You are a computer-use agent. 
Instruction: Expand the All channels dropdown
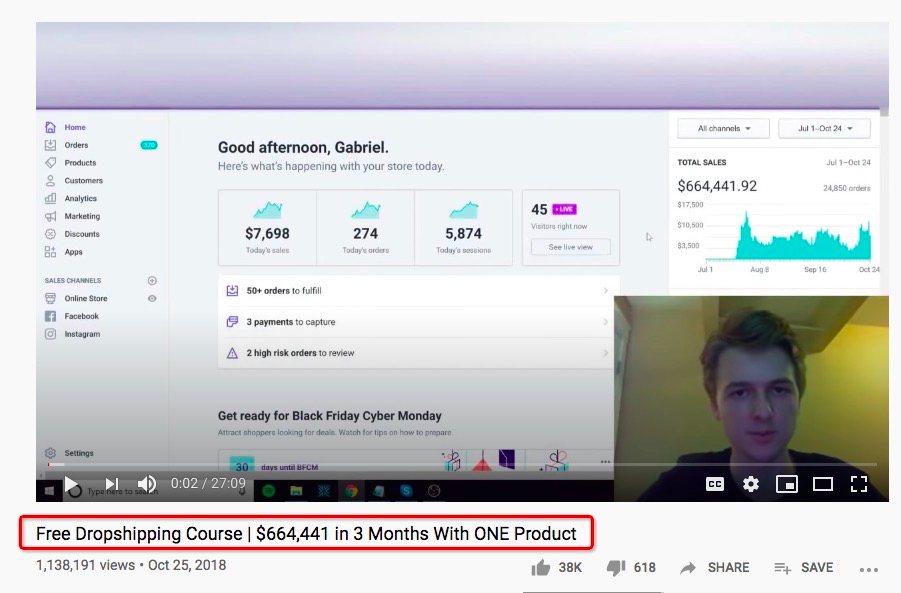tap(723, 129)
